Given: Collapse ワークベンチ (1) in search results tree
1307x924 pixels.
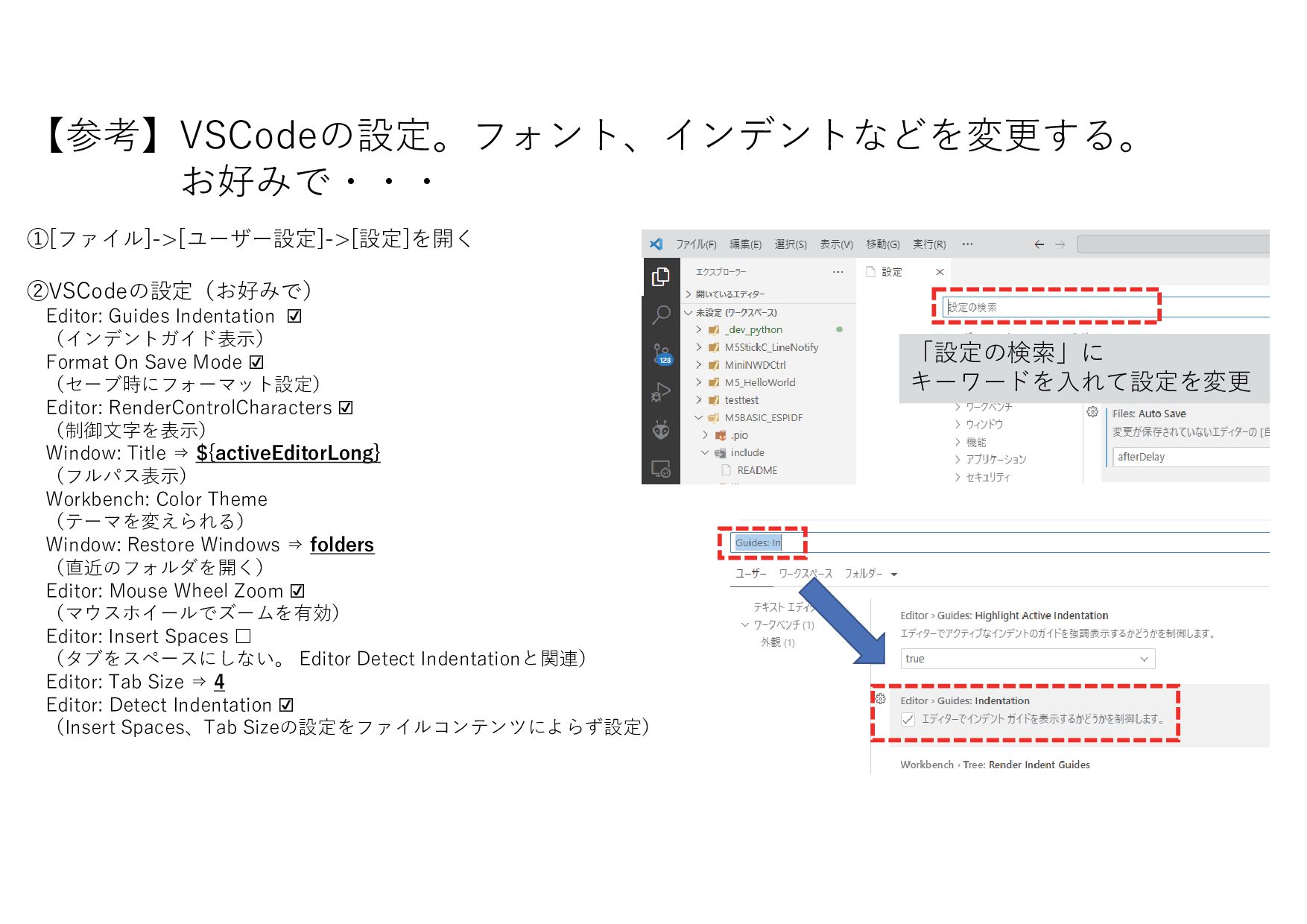Looking at the screenshot, I should pyautogui.click(x=745, y=624).
